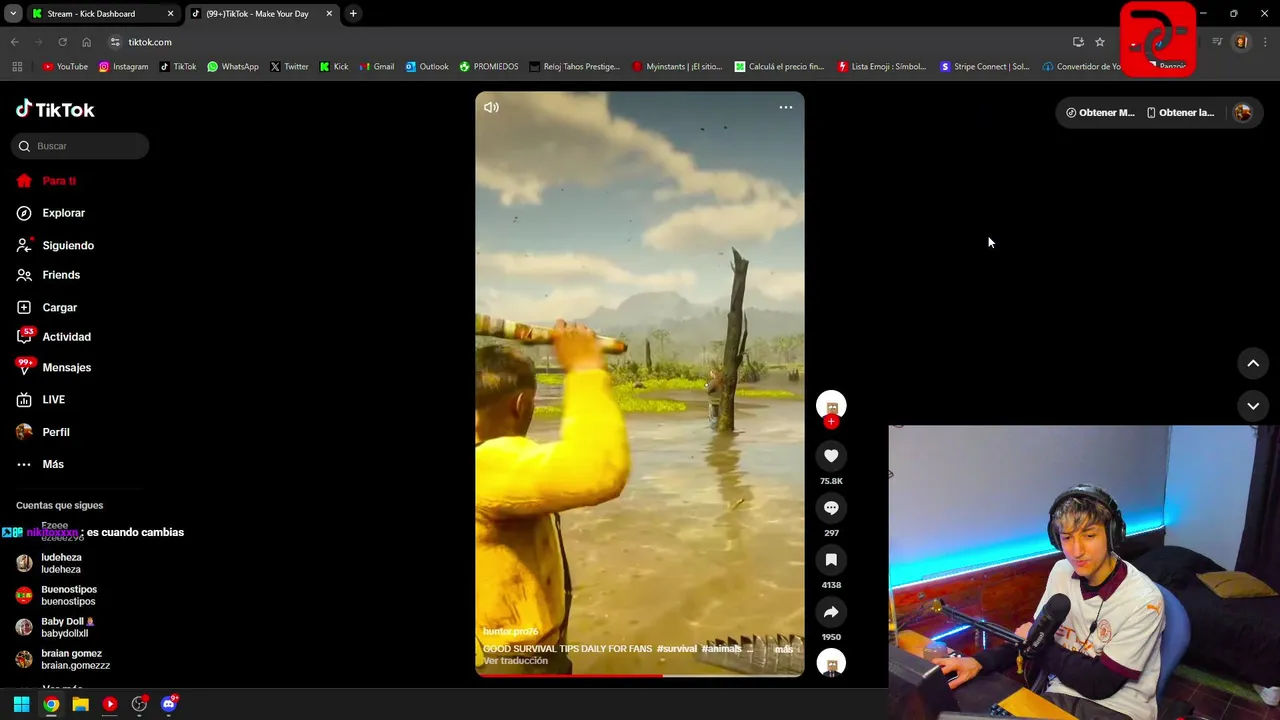The width and height of the screenshot is (1280, 720).
Task: Like the video with the heart icon
Action: [x=831, y=456]
